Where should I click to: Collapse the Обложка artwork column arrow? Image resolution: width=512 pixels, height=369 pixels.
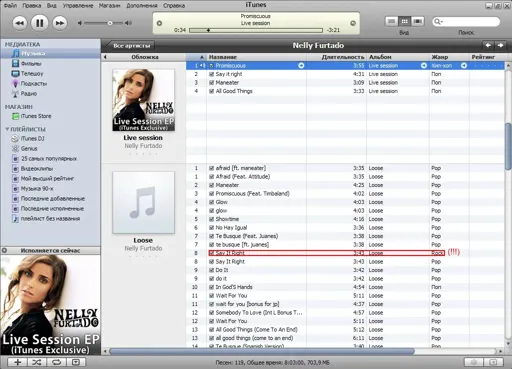(x=105, y=57)
